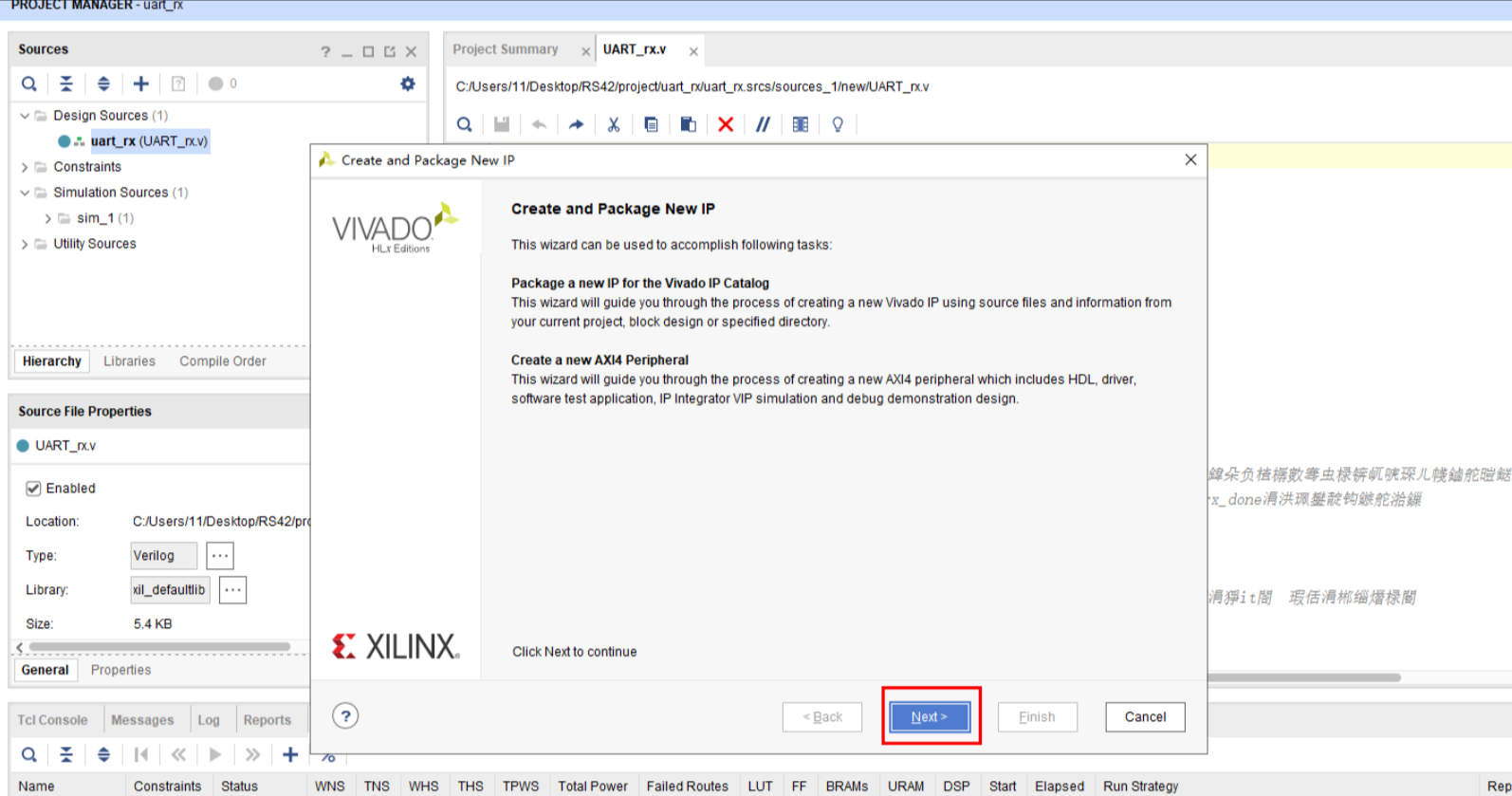Add a new run with plus icon

[290, 754]
